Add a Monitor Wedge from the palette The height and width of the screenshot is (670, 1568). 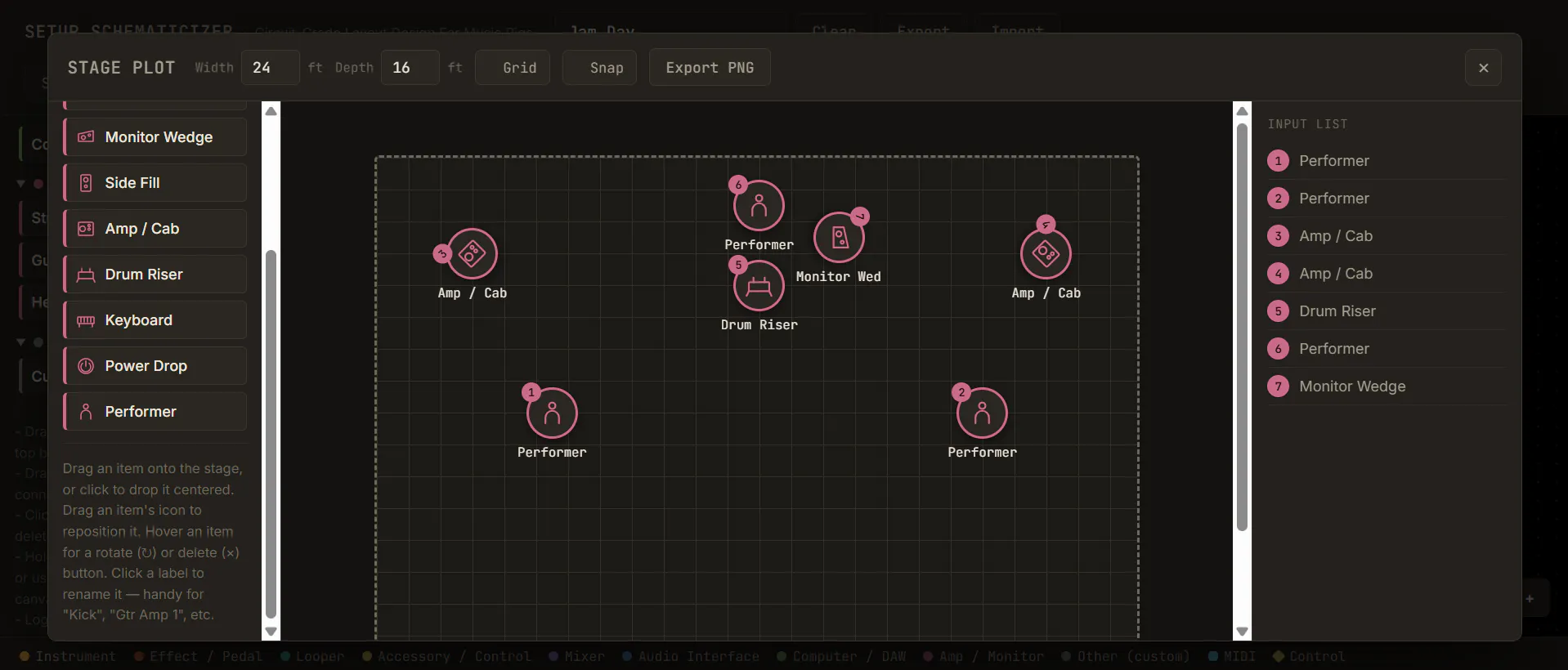point(155,137)
